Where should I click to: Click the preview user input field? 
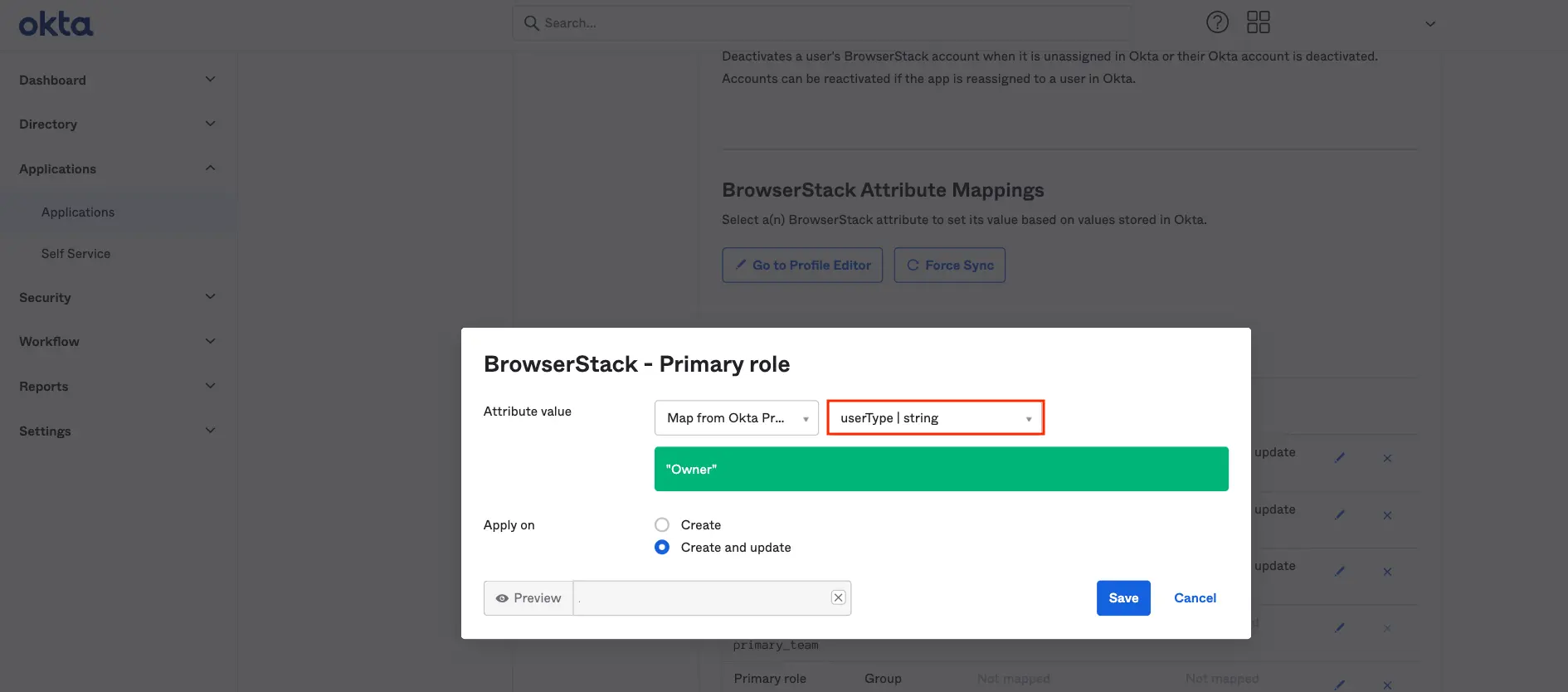coord(701,598)
